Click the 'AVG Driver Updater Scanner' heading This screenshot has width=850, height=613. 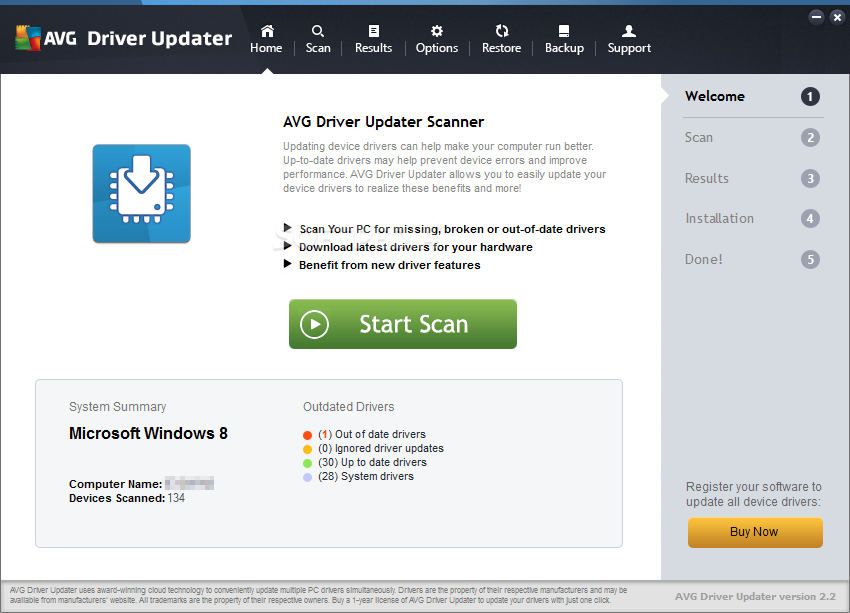click(x=383, y=121)
